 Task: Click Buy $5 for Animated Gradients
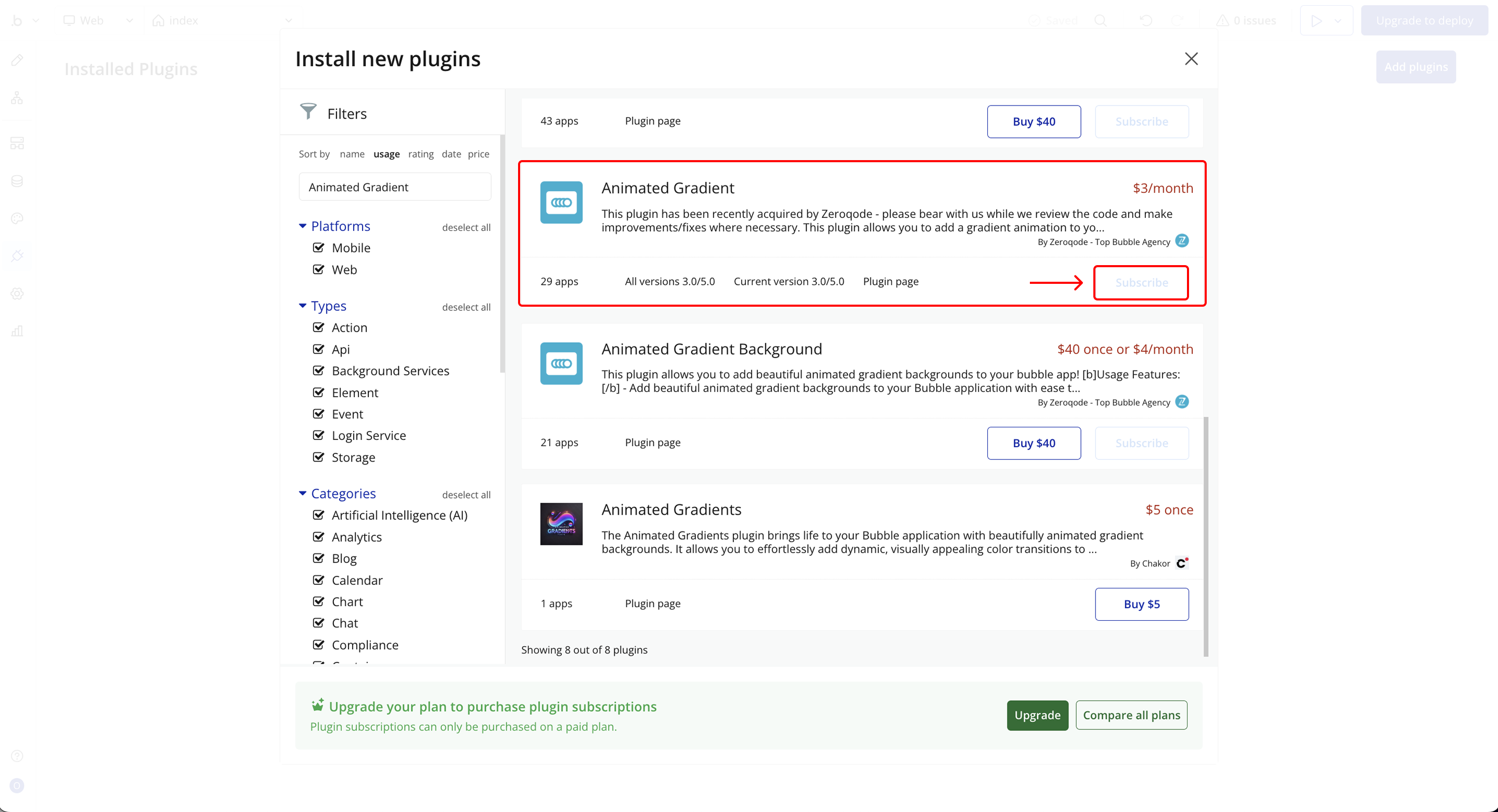pos(1141,604)
